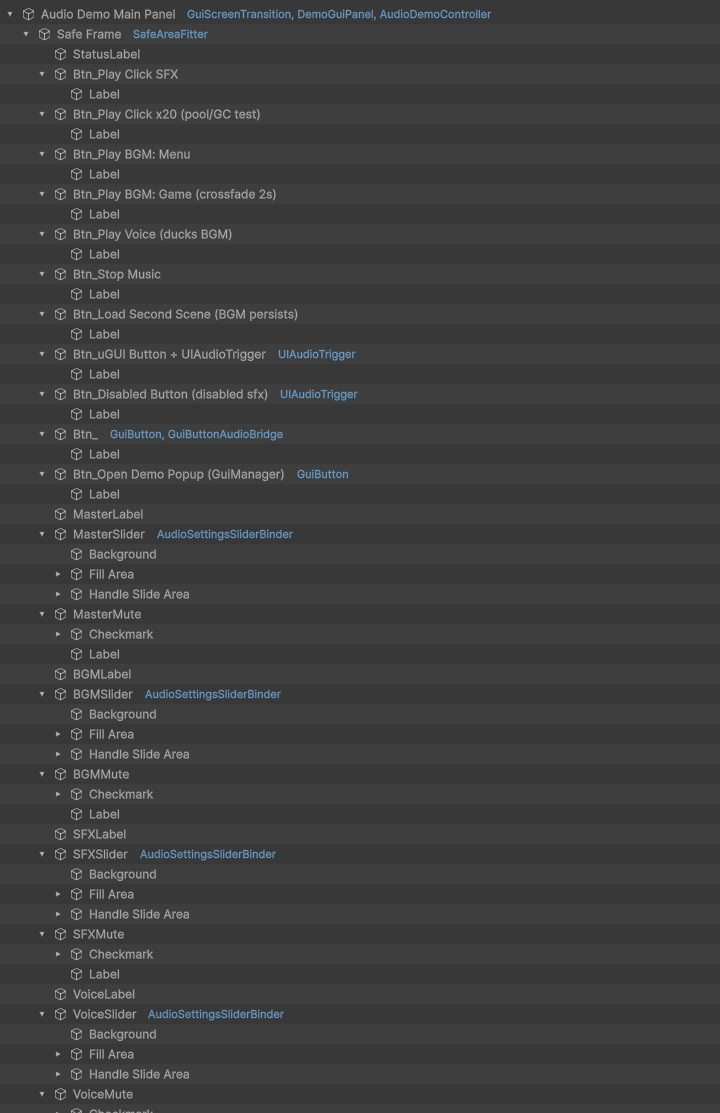Select the StatusLabel row
Viewport: 720px width, 1113px height.
click(x=360, y=54)
